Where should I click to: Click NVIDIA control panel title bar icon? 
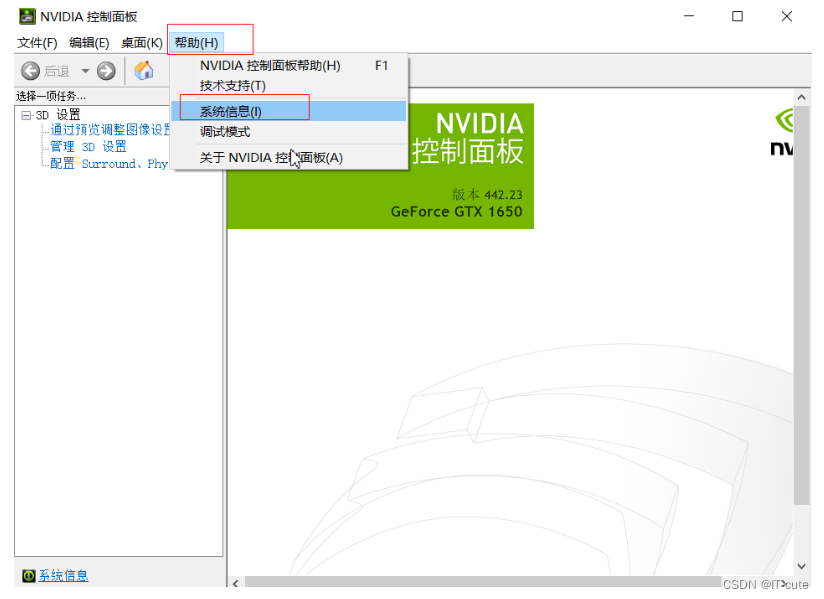tap(27, 16)
